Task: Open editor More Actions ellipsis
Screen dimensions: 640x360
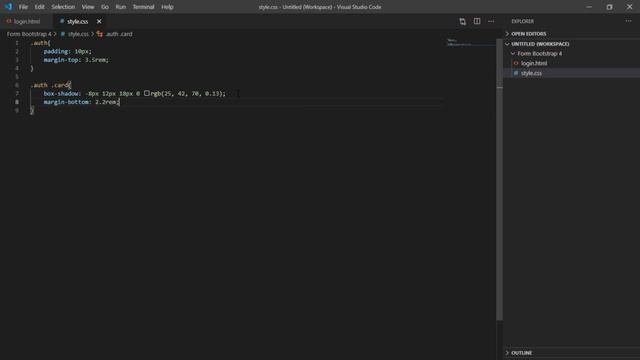Action: 491,21
